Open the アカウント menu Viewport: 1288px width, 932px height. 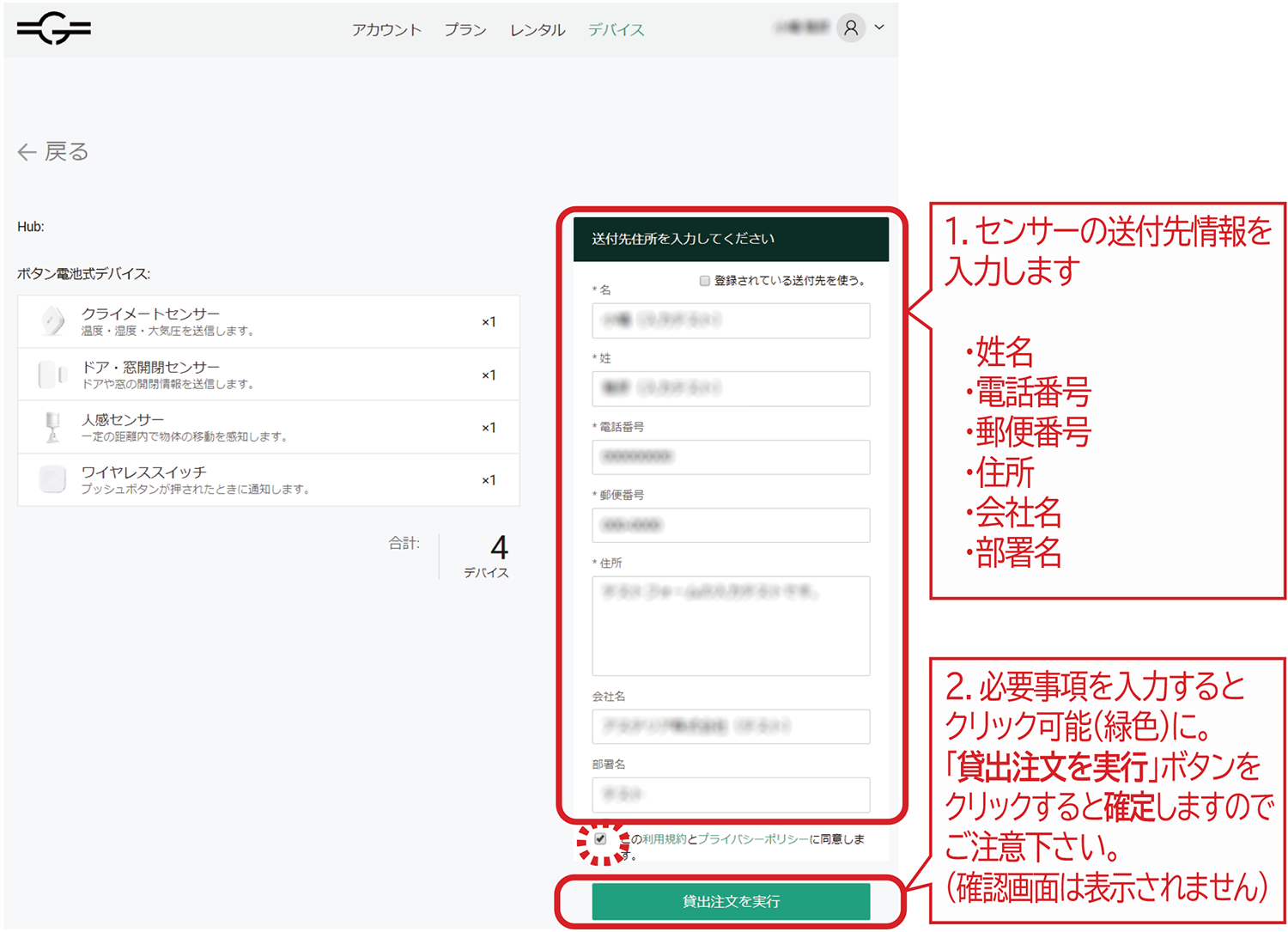(x=386, y=30)
